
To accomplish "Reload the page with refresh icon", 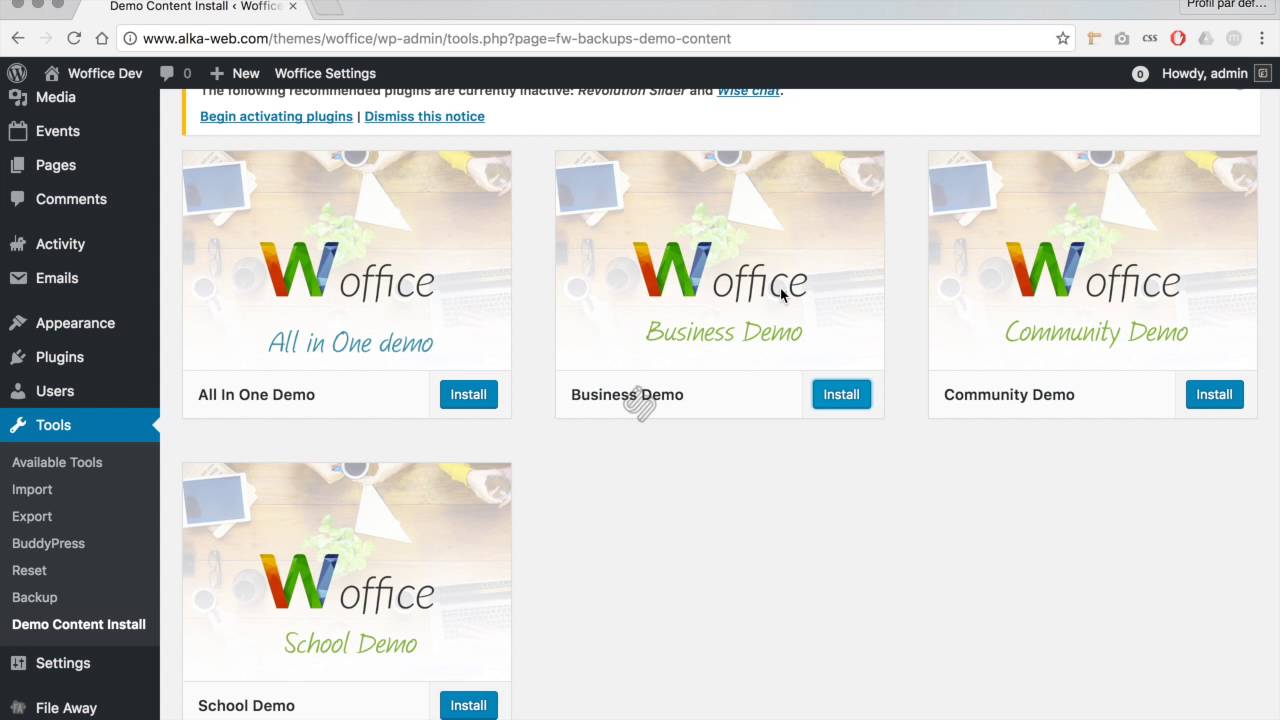I will [74, 38].
